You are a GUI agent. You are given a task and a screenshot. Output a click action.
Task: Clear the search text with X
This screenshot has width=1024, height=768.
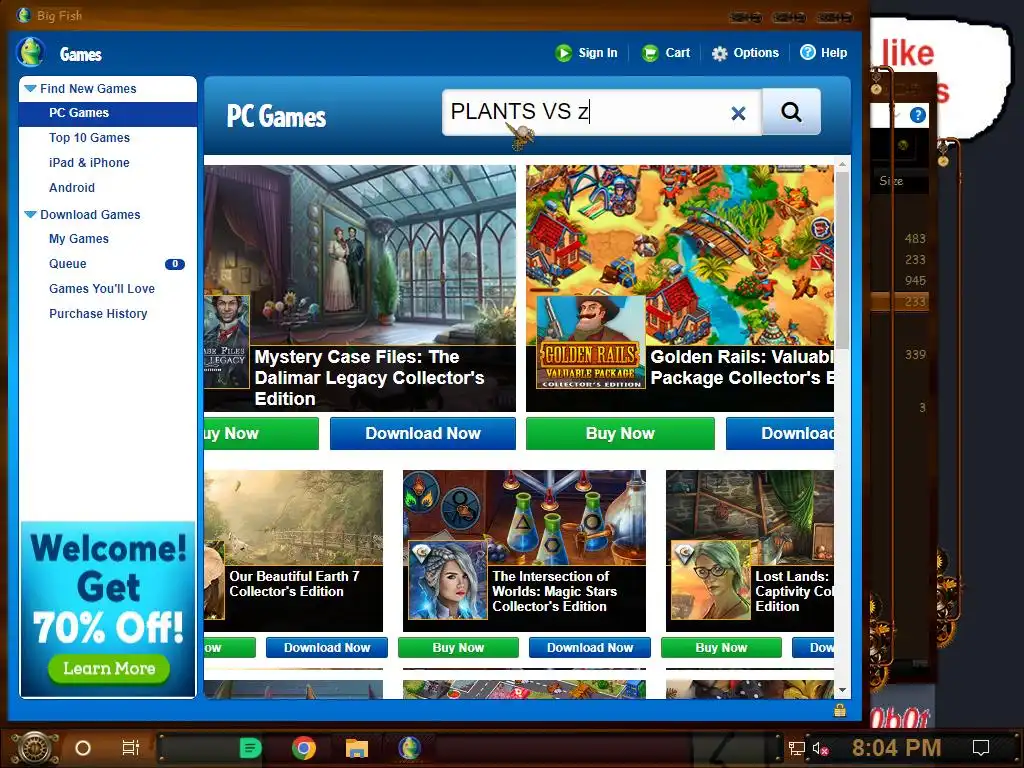[738, 114]
